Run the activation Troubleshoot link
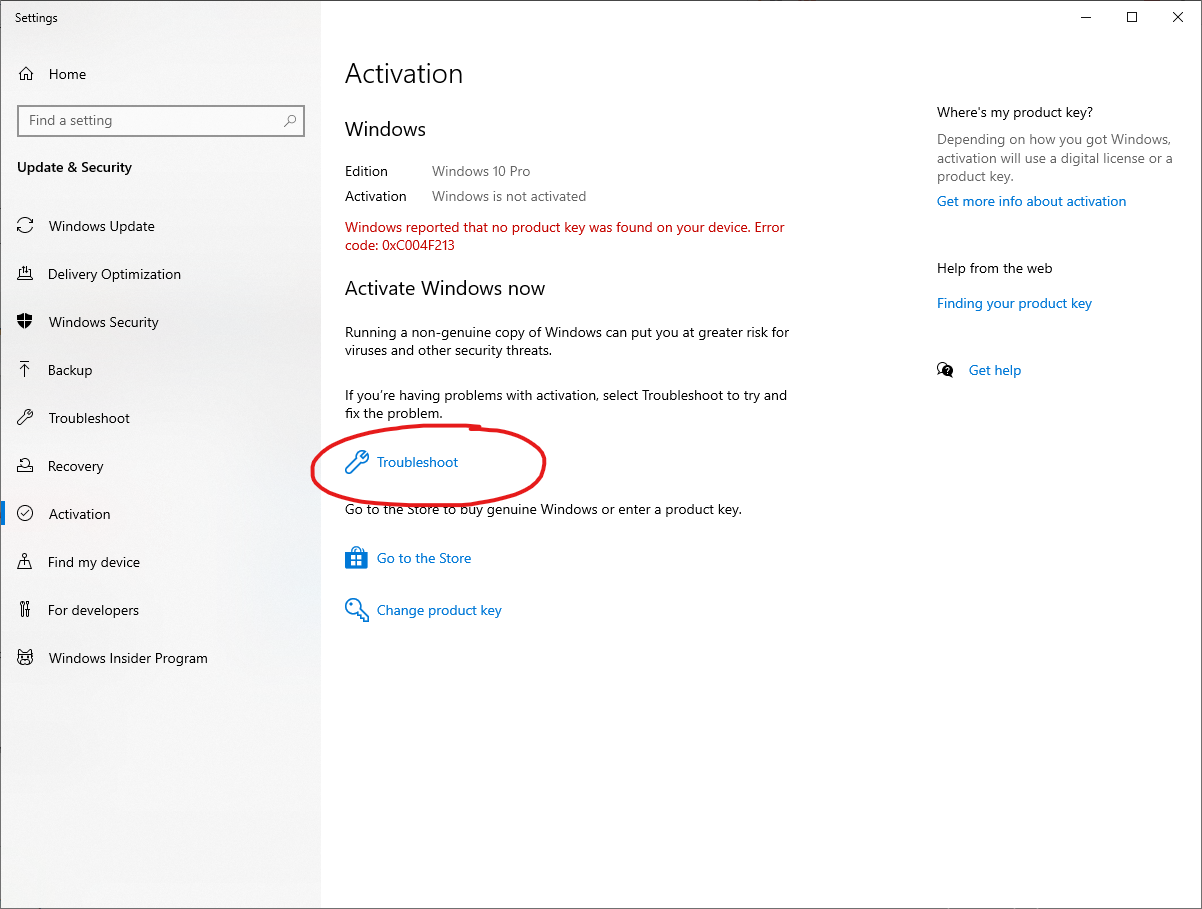Screen dimensions: 1202x909 (x=417, y=462)
